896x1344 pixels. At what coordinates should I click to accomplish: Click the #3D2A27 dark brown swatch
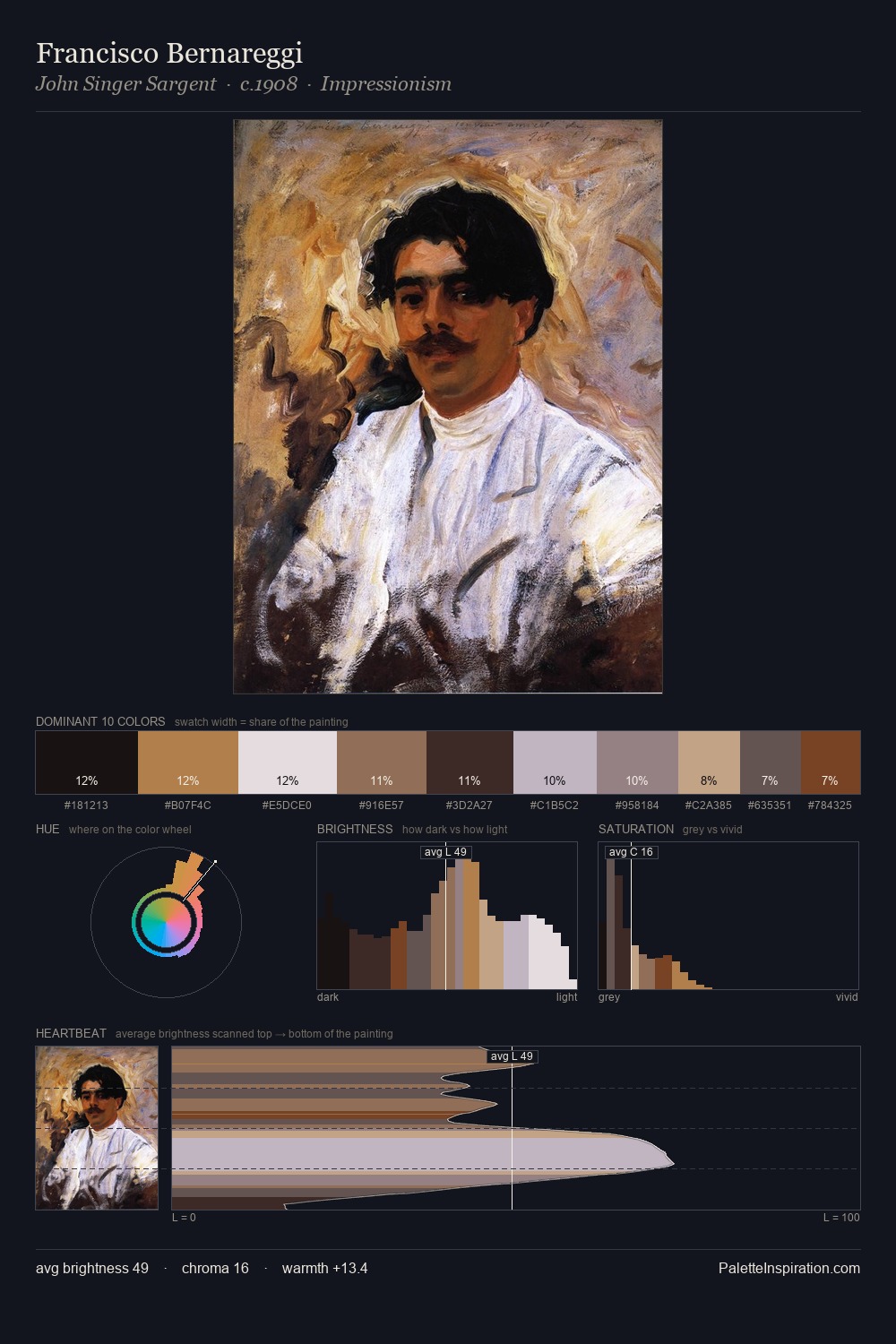(470, 762)
